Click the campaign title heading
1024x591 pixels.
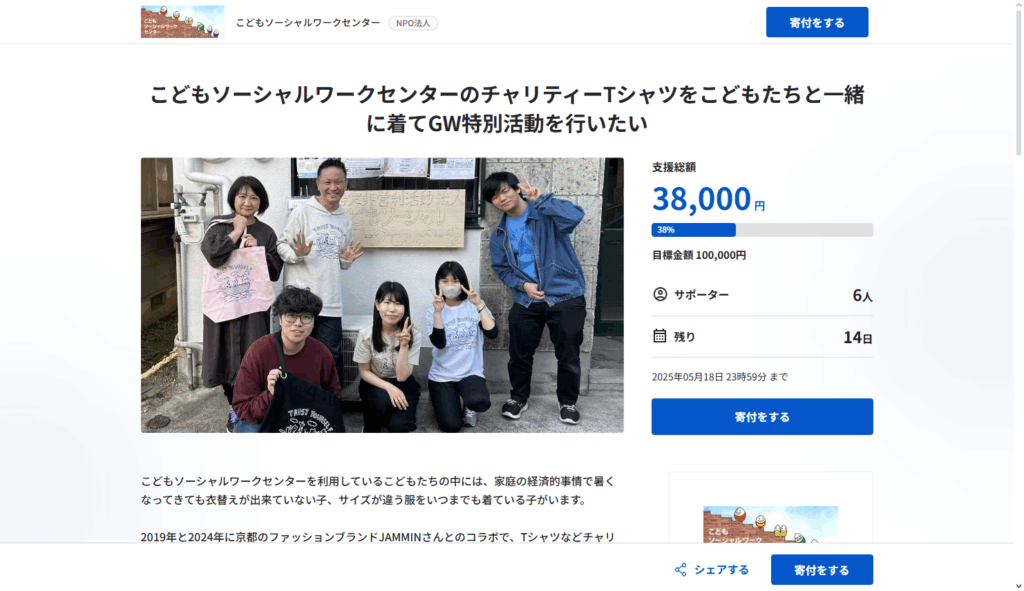pos(507,108)
